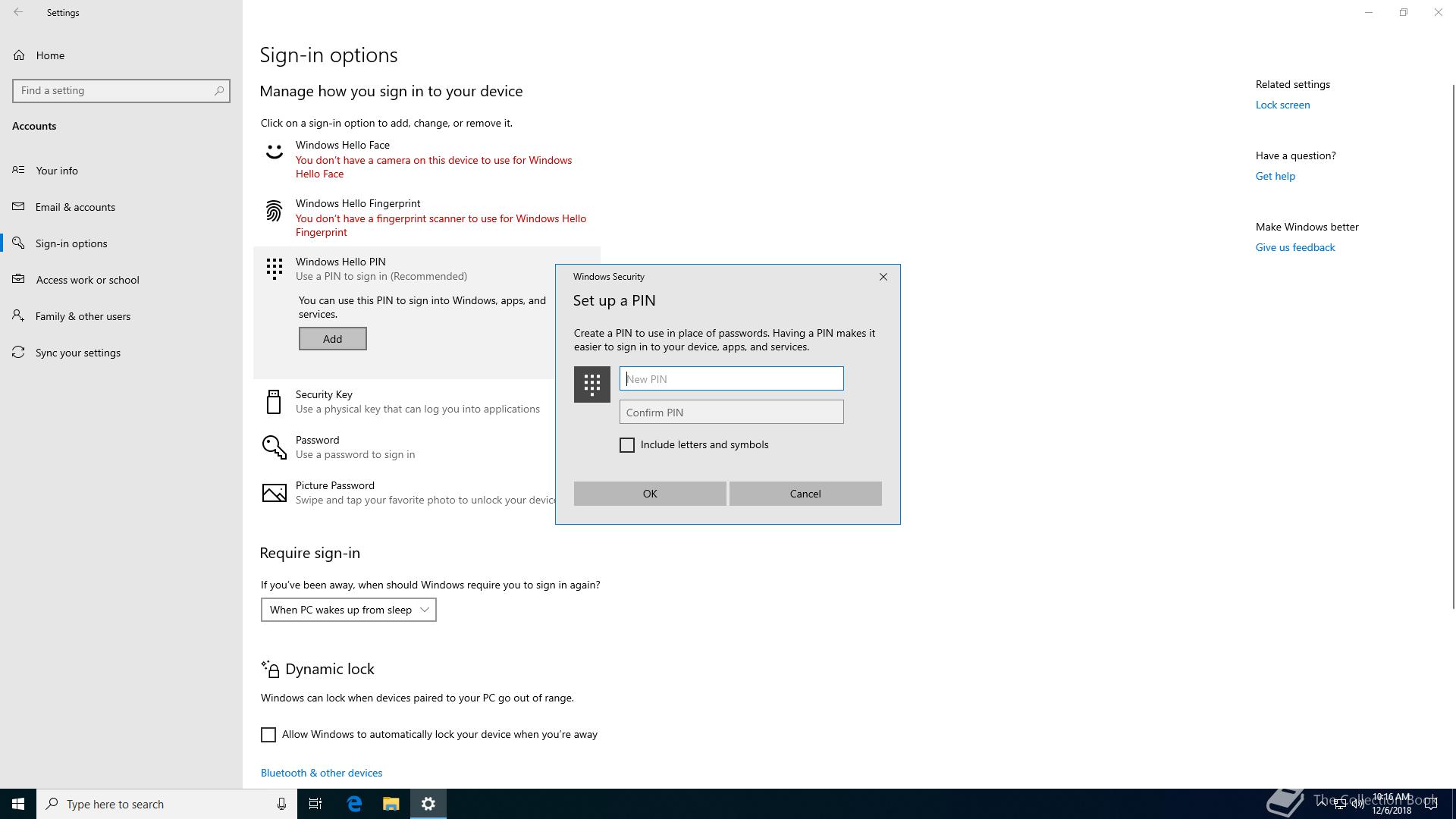1456x819 pixels.
Task: Click the Settings gear taskbar icon
Action: 428,804
